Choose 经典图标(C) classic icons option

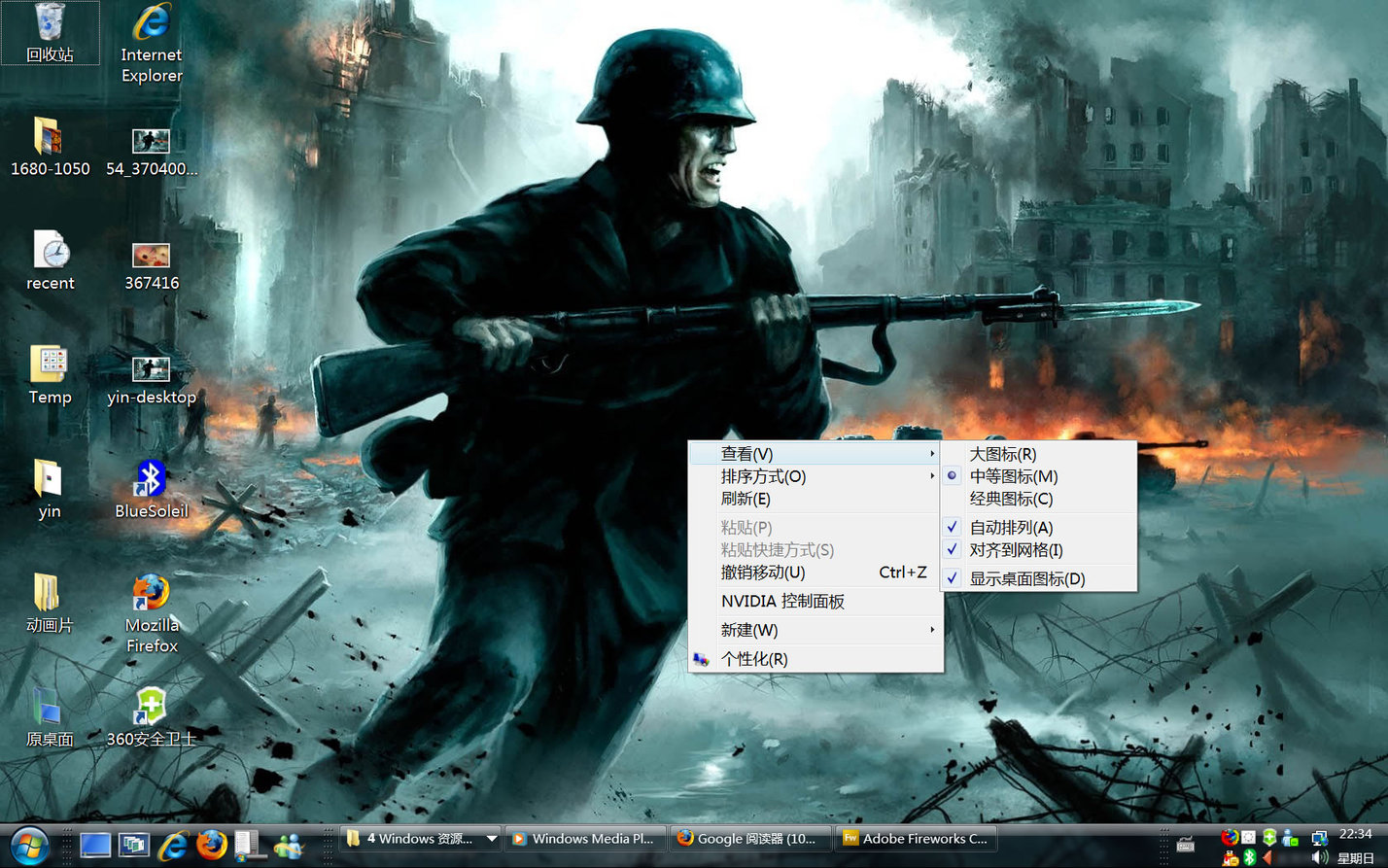tap(1038, 499)
